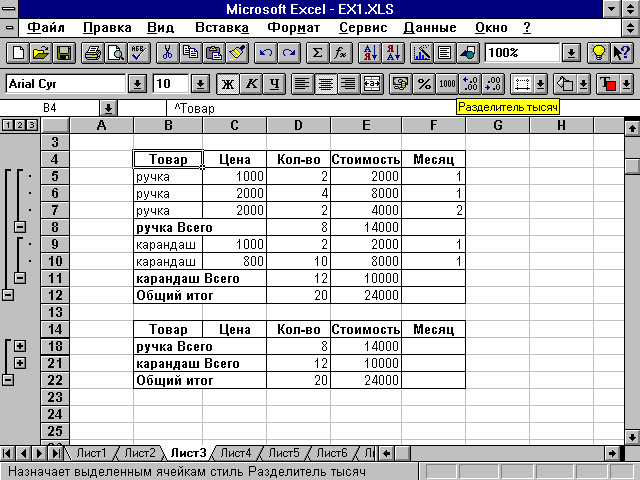Image resolution: width=640 pixels, height=480 pixels.
Task: Open print preview with the magnifier page icon
Action: point(116,53)
